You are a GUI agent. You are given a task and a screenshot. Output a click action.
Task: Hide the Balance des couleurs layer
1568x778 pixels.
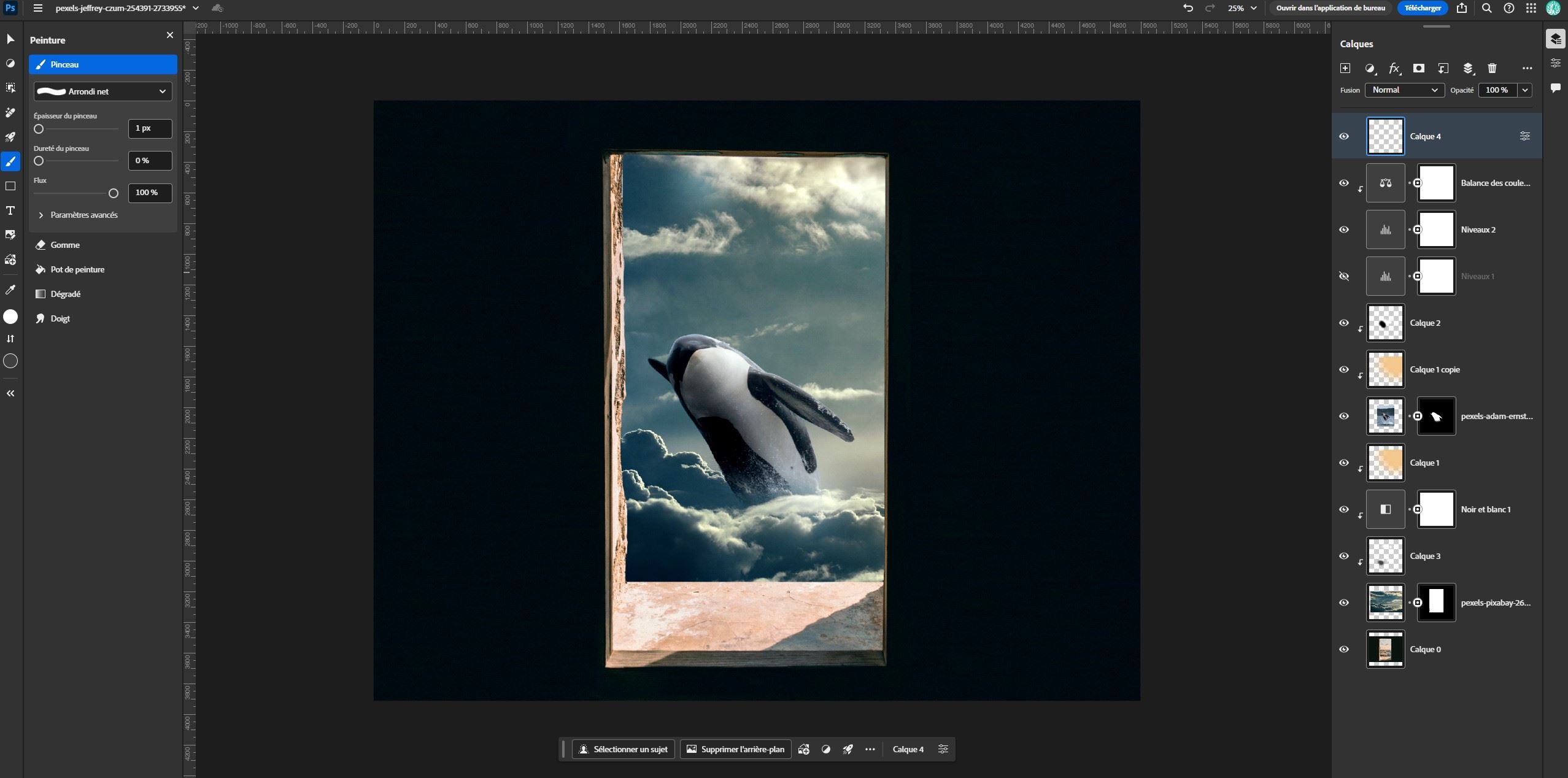[1344, 183]
